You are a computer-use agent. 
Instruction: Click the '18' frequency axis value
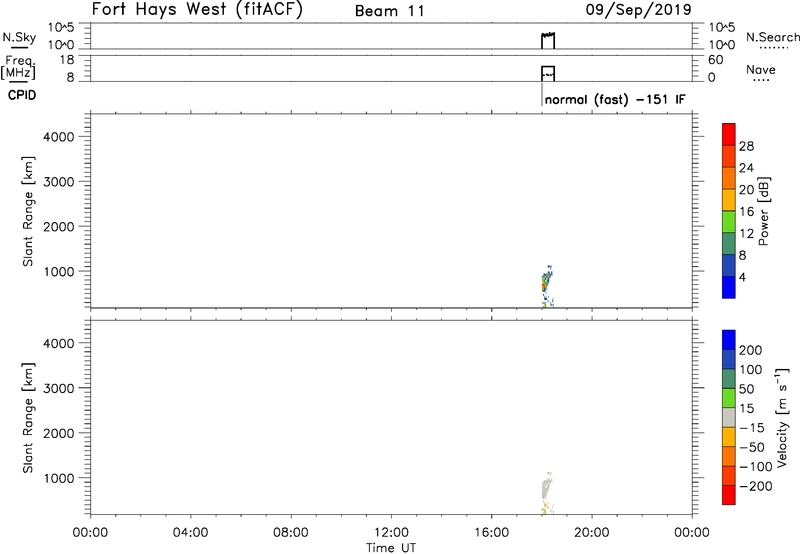[67, 60]
